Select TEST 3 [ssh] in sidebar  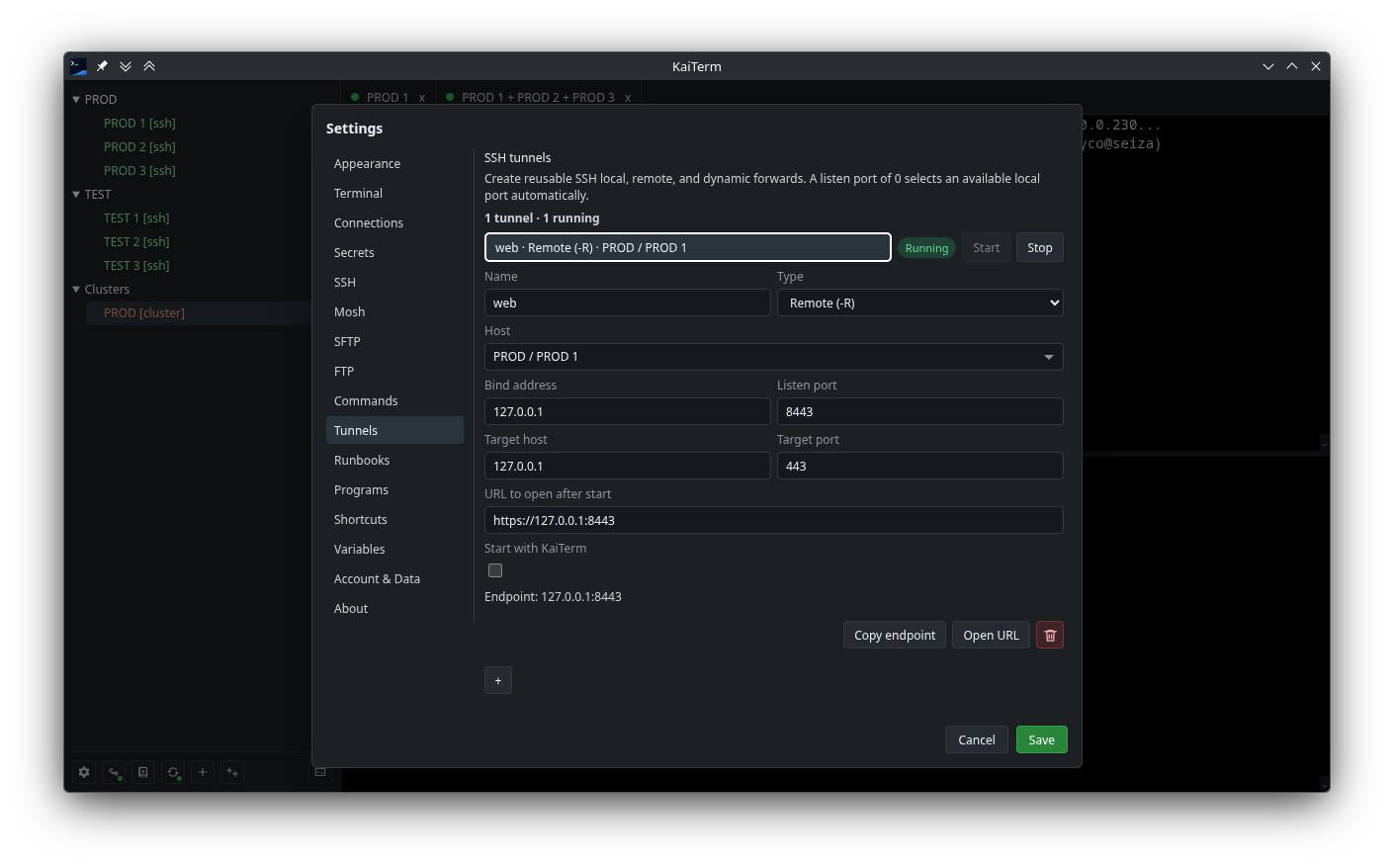pyautogui.click(x=136, y=265)
